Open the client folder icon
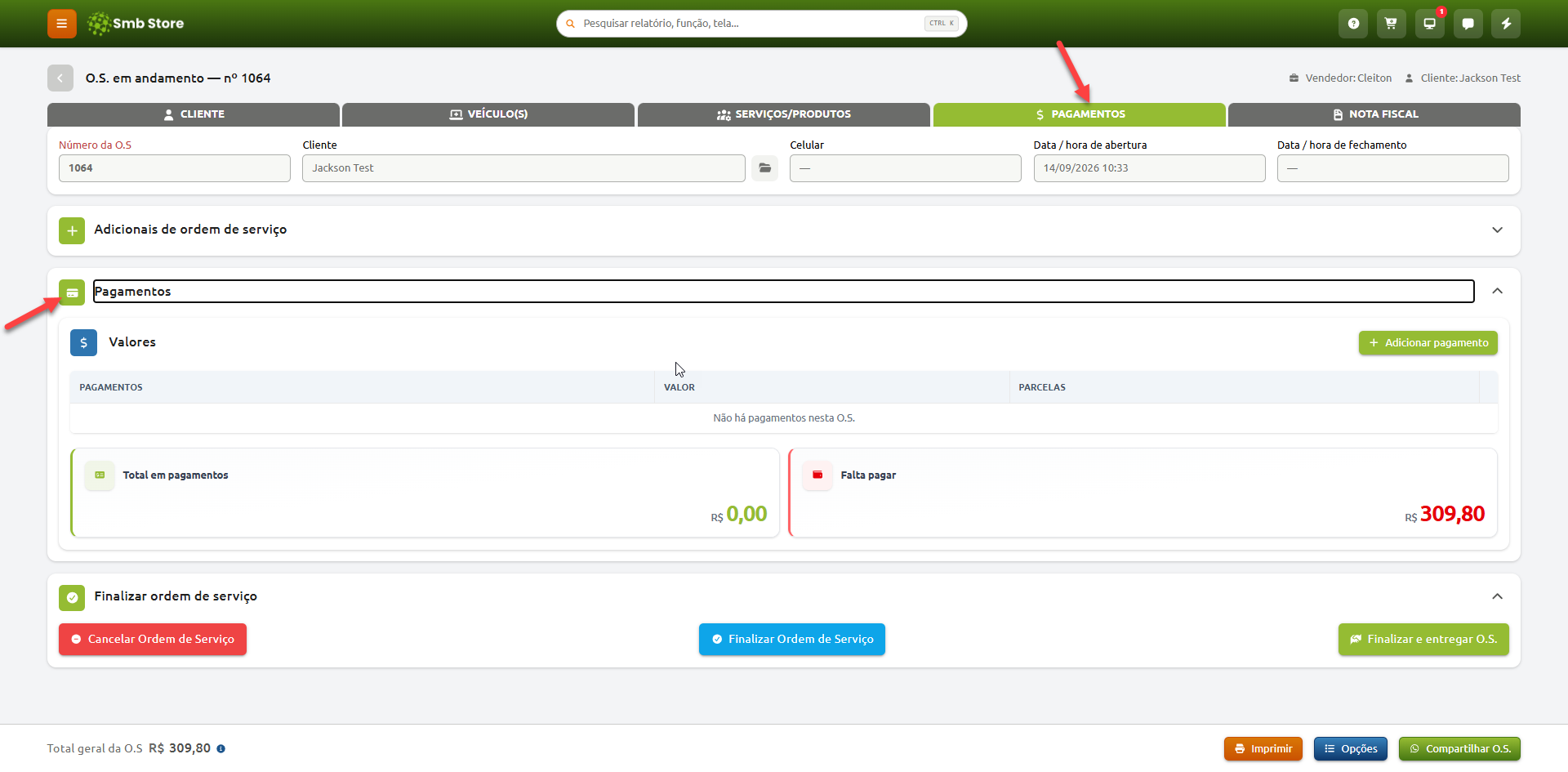 tap(764, 168)
